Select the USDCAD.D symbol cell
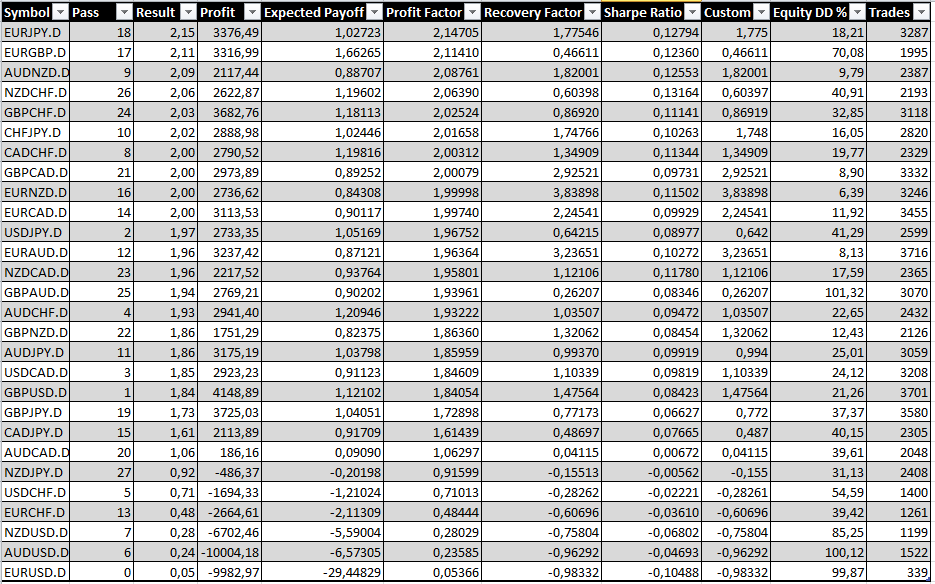This screenshot has height=584, width=935. pyautogui.click(x=35, y=372)
